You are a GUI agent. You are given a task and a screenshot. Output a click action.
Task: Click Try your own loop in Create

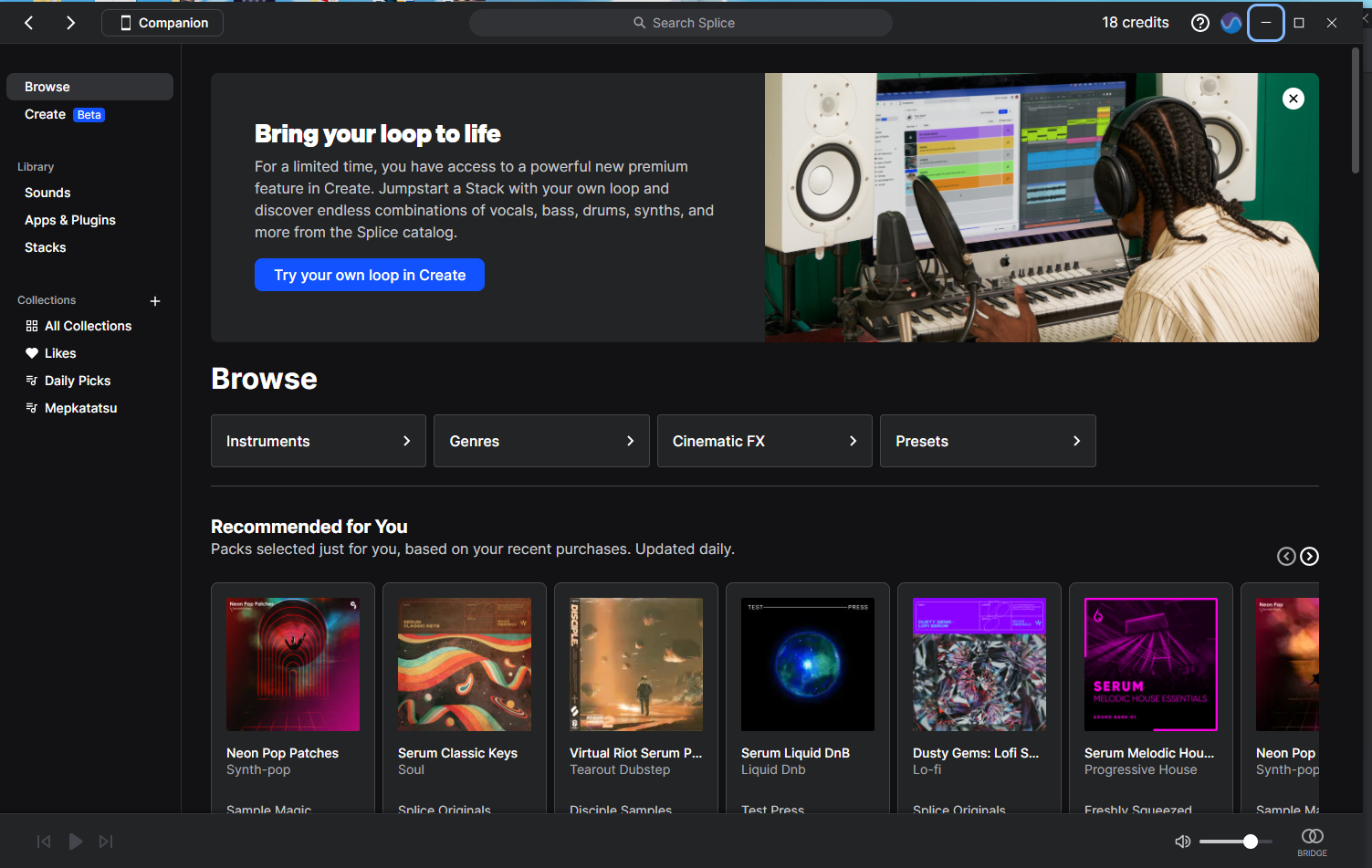(370, 275)
